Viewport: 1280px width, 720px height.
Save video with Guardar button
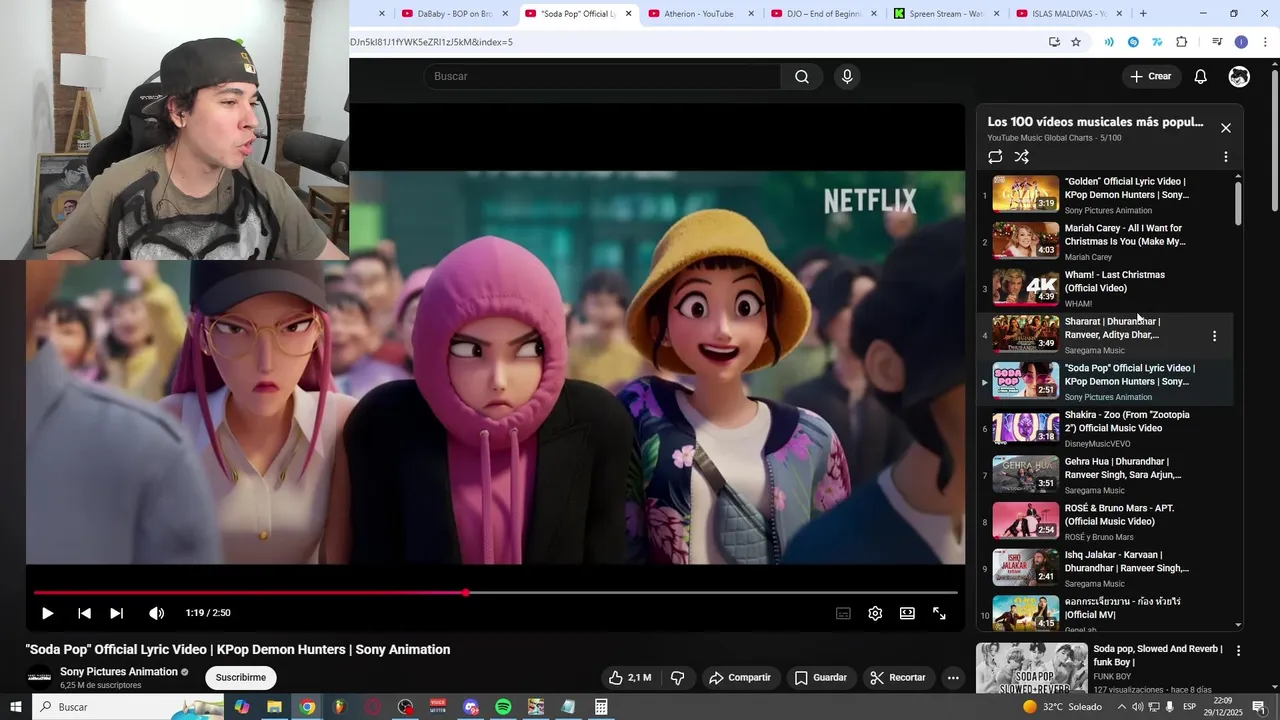click(820, 678)
